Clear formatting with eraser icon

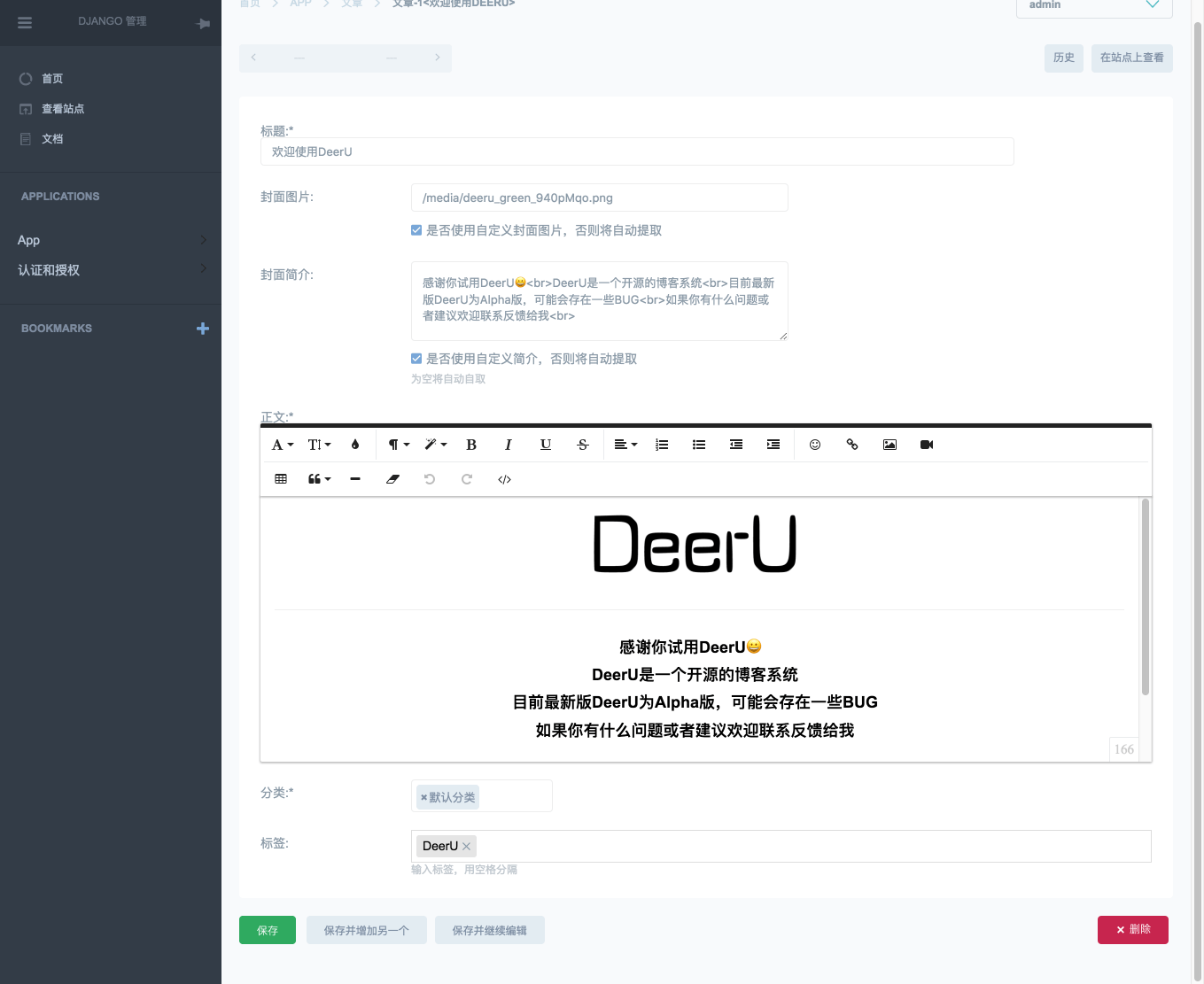[x=392, y=479]
